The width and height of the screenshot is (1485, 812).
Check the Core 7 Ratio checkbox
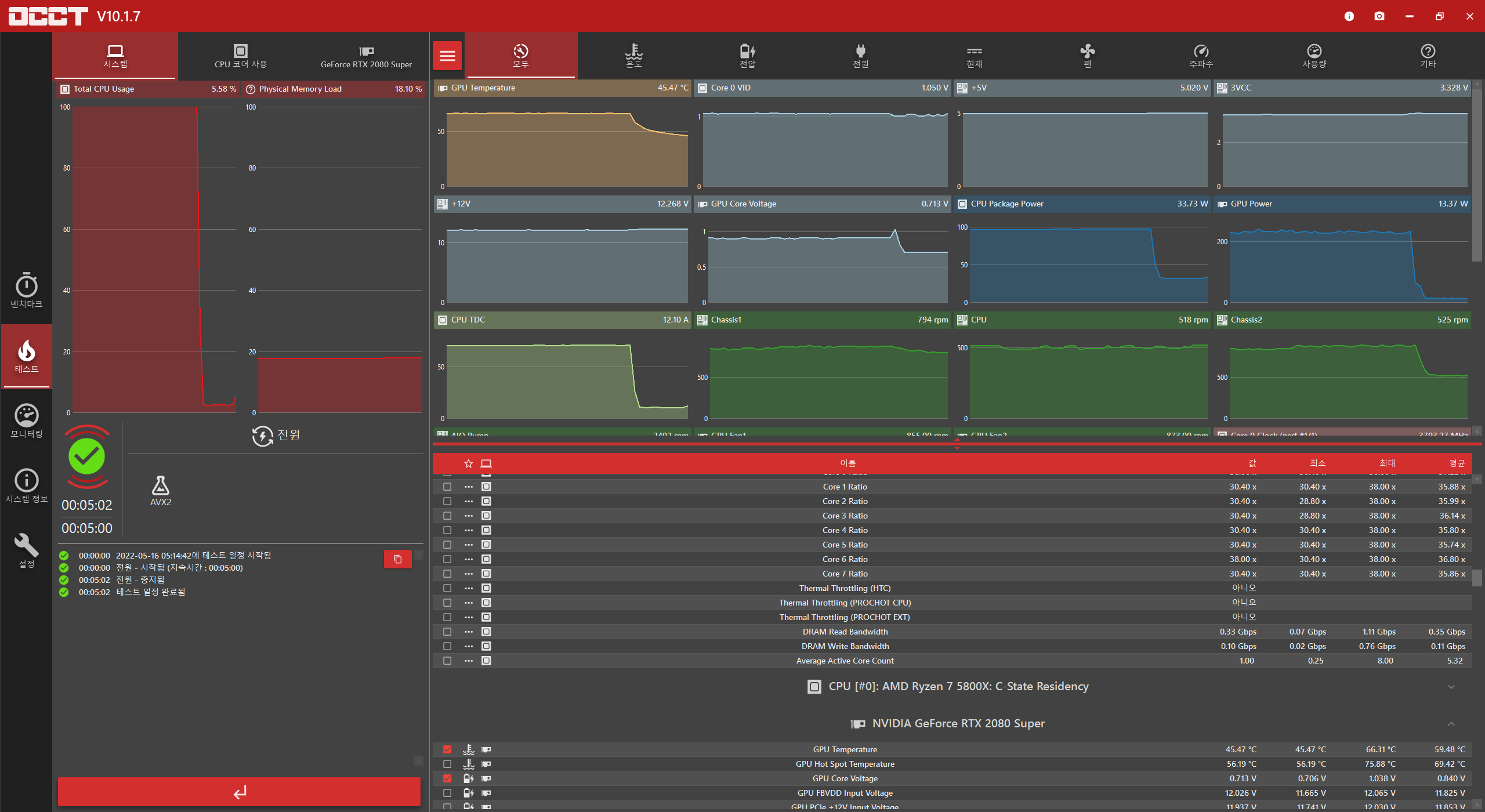[x=447, y=574]
